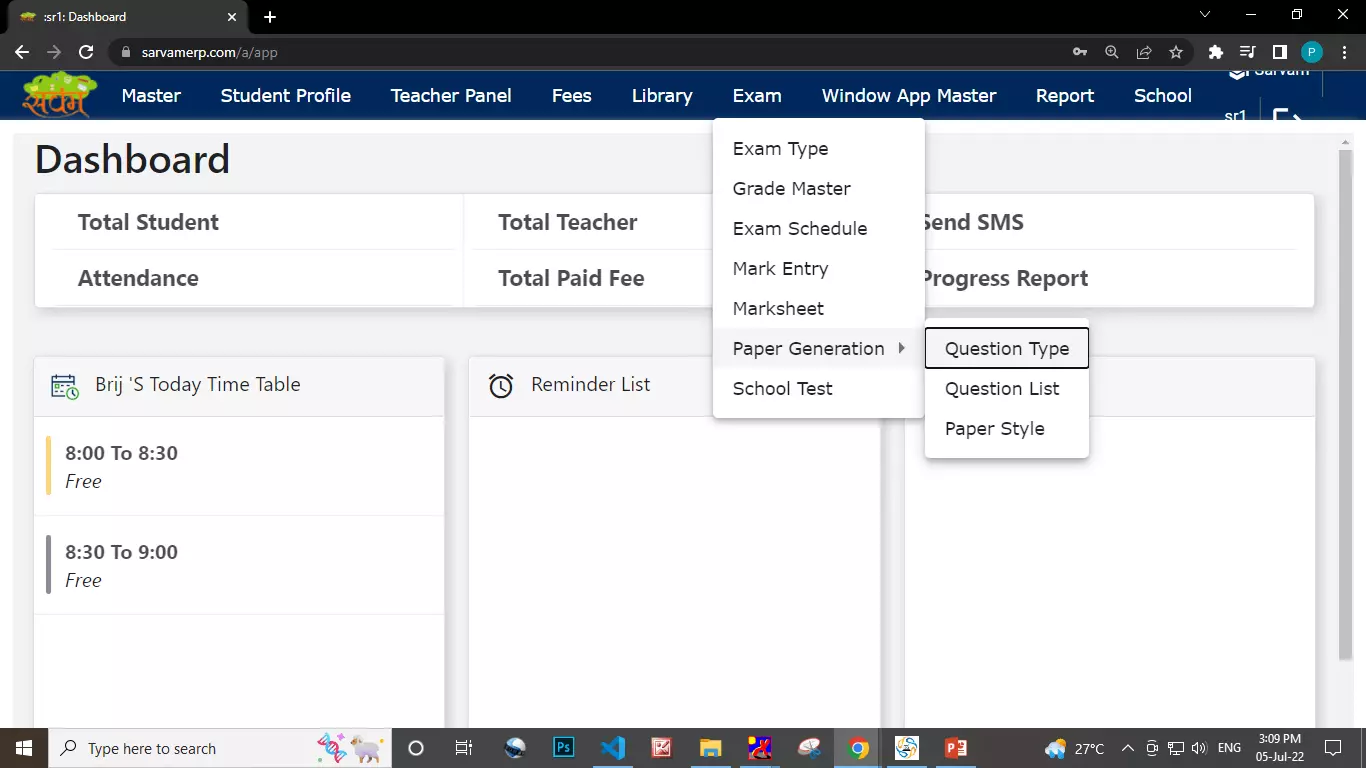1366x768 pixels.
Task: Launch Photoshop from the taskbar
Action: pos(564,748)
